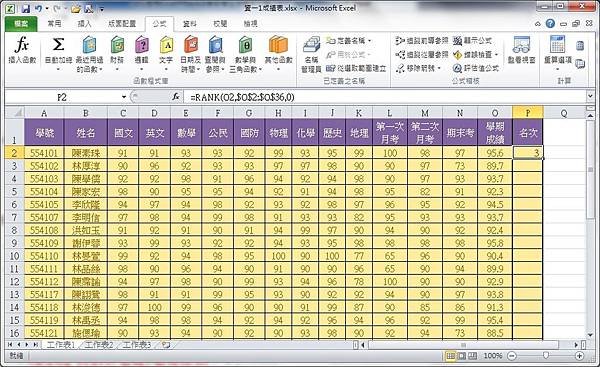Open the Remove Arrows (移除箭號) dropdown arrow

click(x=439, y=69)
